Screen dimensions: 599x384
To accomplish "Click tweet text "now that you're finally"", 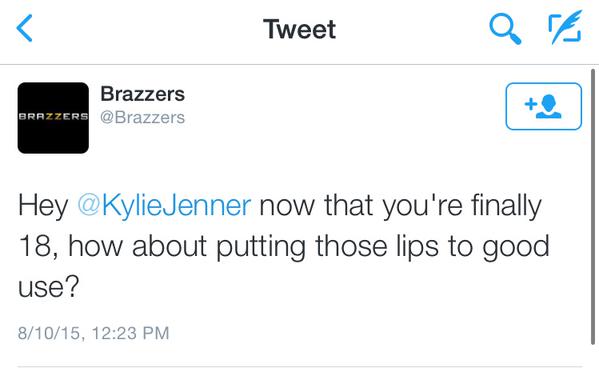I will [x=400, y=206].
